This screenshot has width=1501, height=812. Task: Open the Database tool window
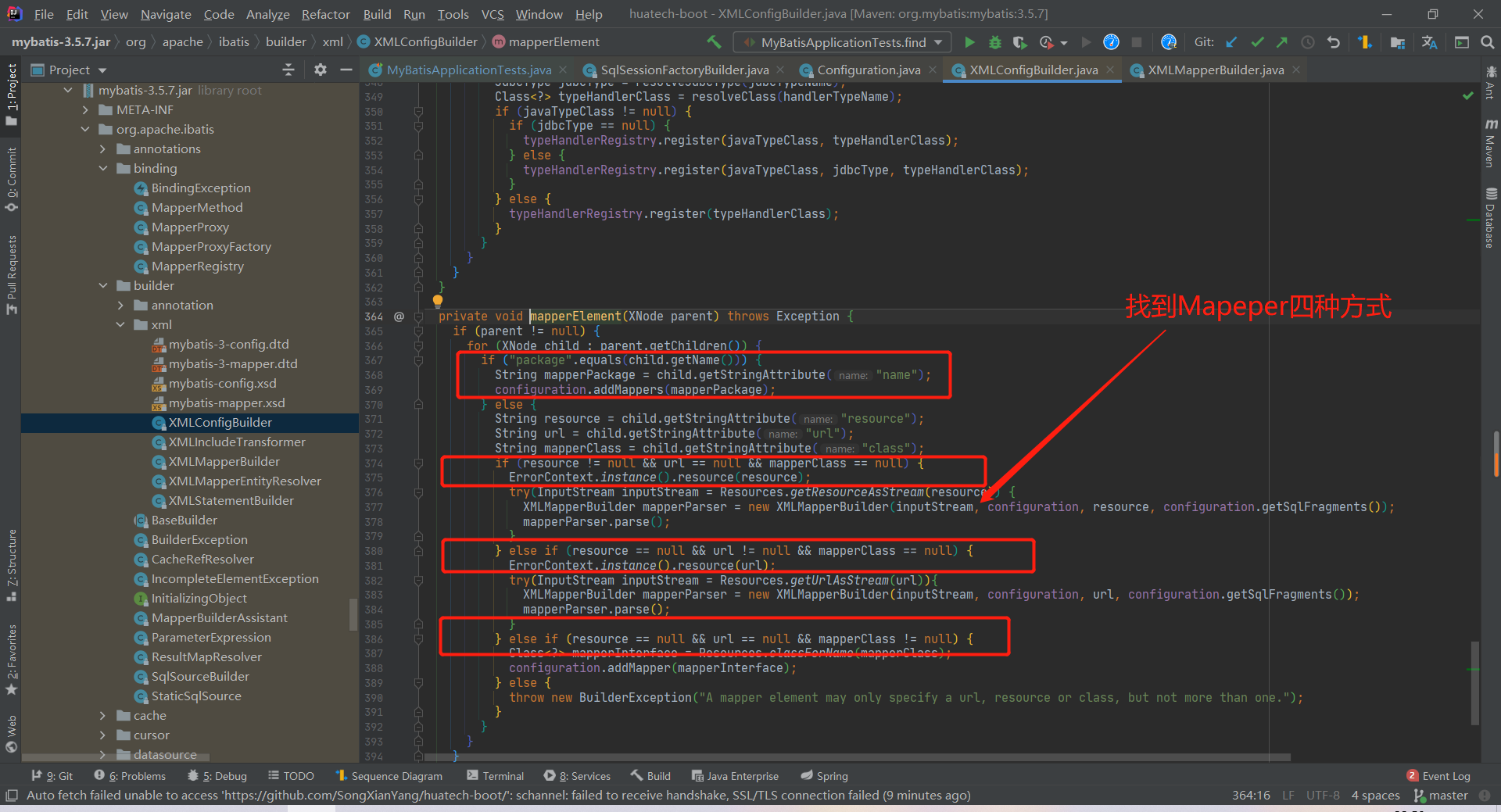(x=1491, y=217)
